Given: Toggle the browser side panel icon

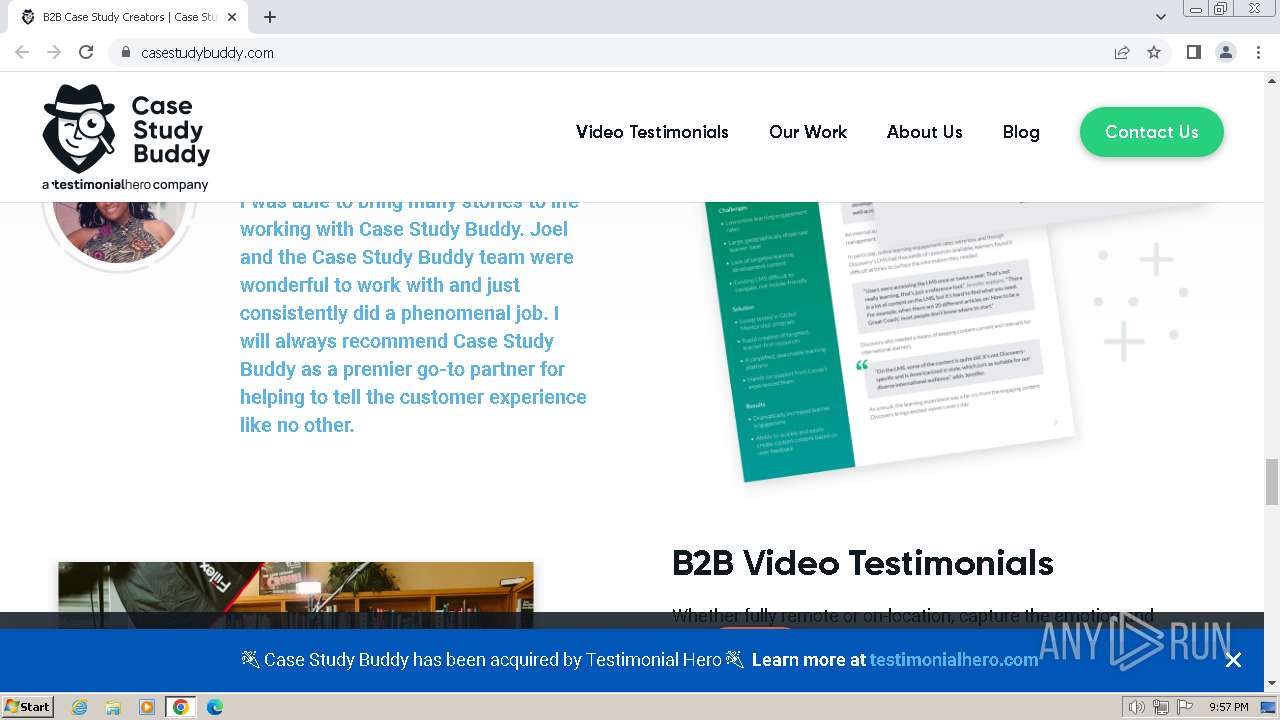Looking at the screenshot, I should tap(1193, 52).
